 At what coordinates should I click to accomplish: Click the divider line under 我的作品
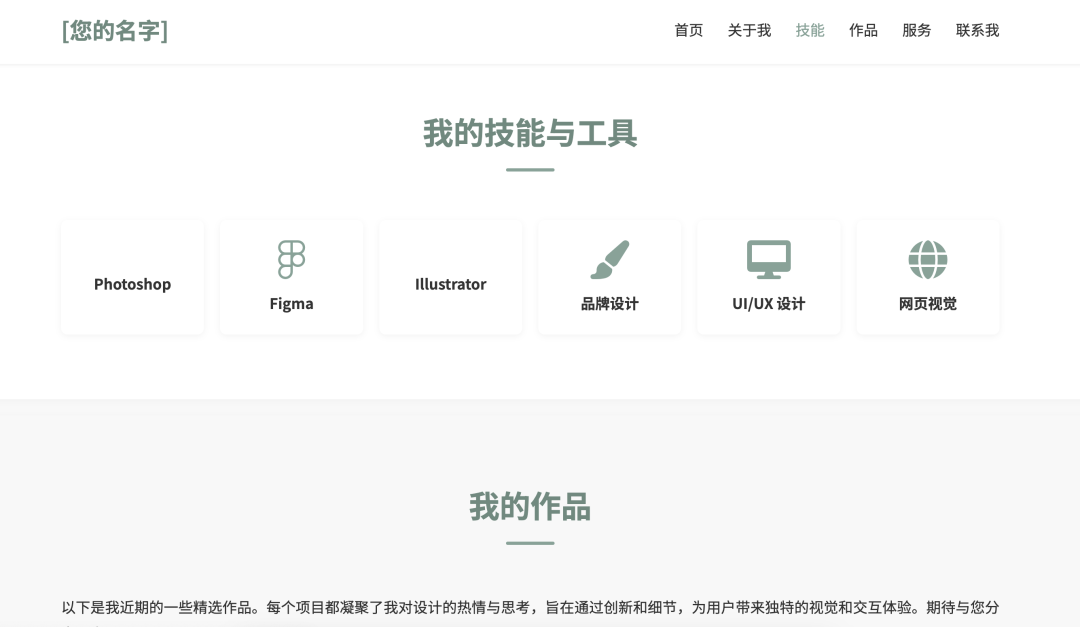click(x=529, y=543)
